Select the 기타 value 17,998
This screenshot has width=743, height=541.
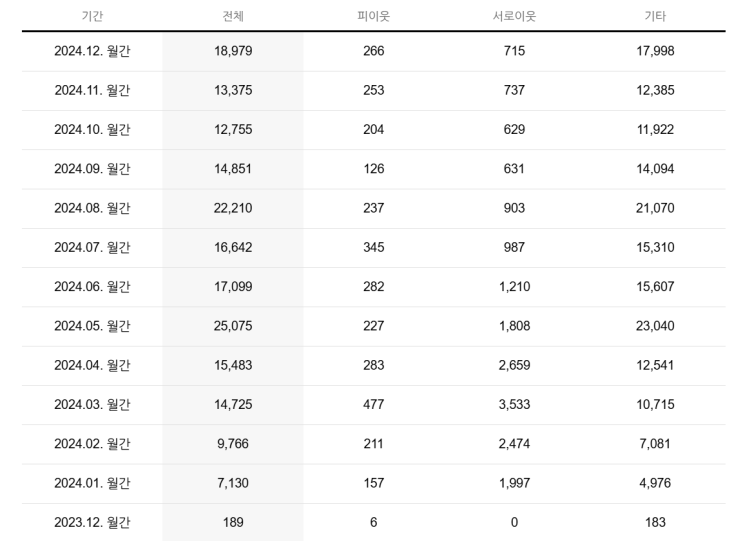tap(655, 51)
